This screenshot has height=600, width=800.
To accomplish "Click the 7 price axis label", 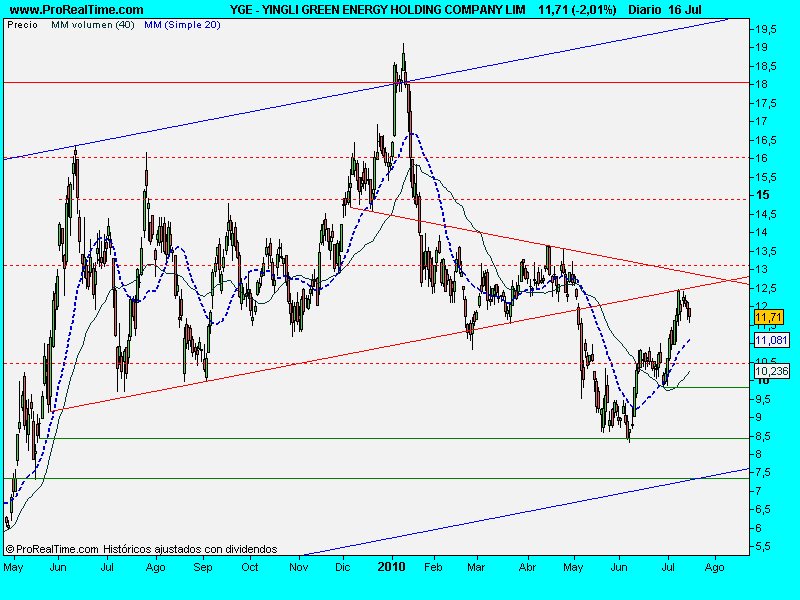I will [x=759, y=491].
